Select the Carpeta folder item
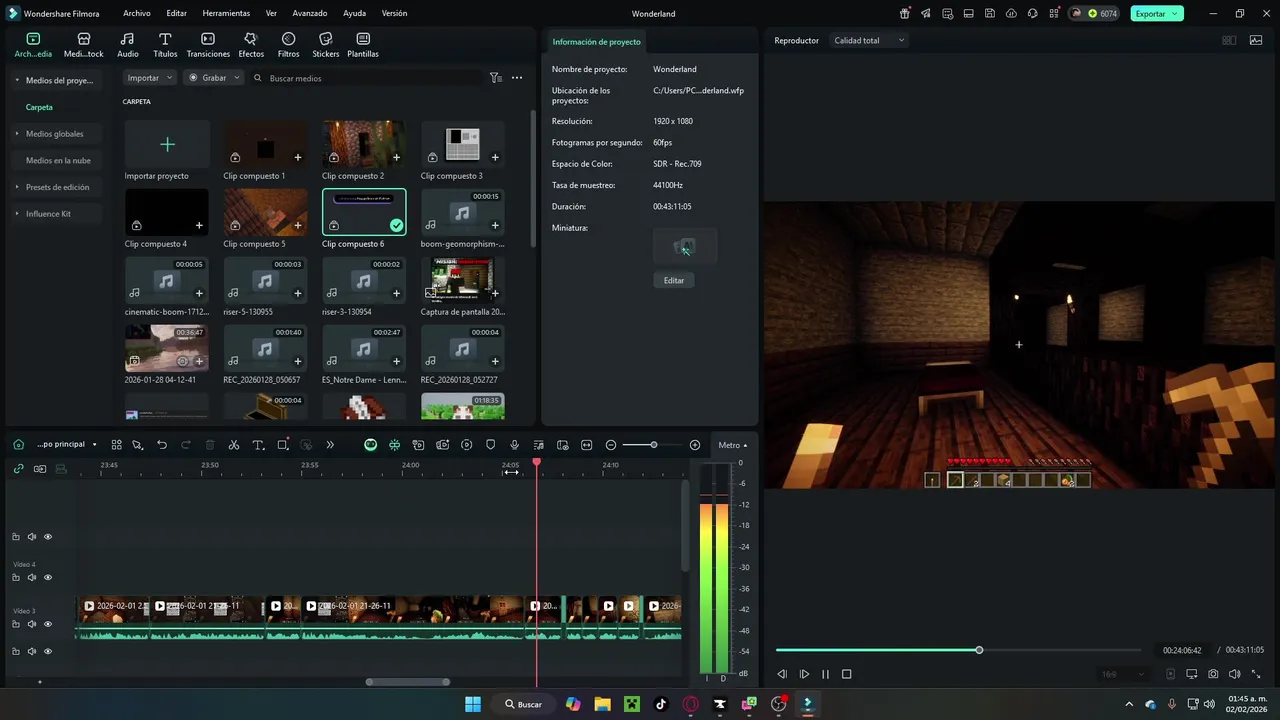 pyautogui.click(x=39, y=107)
